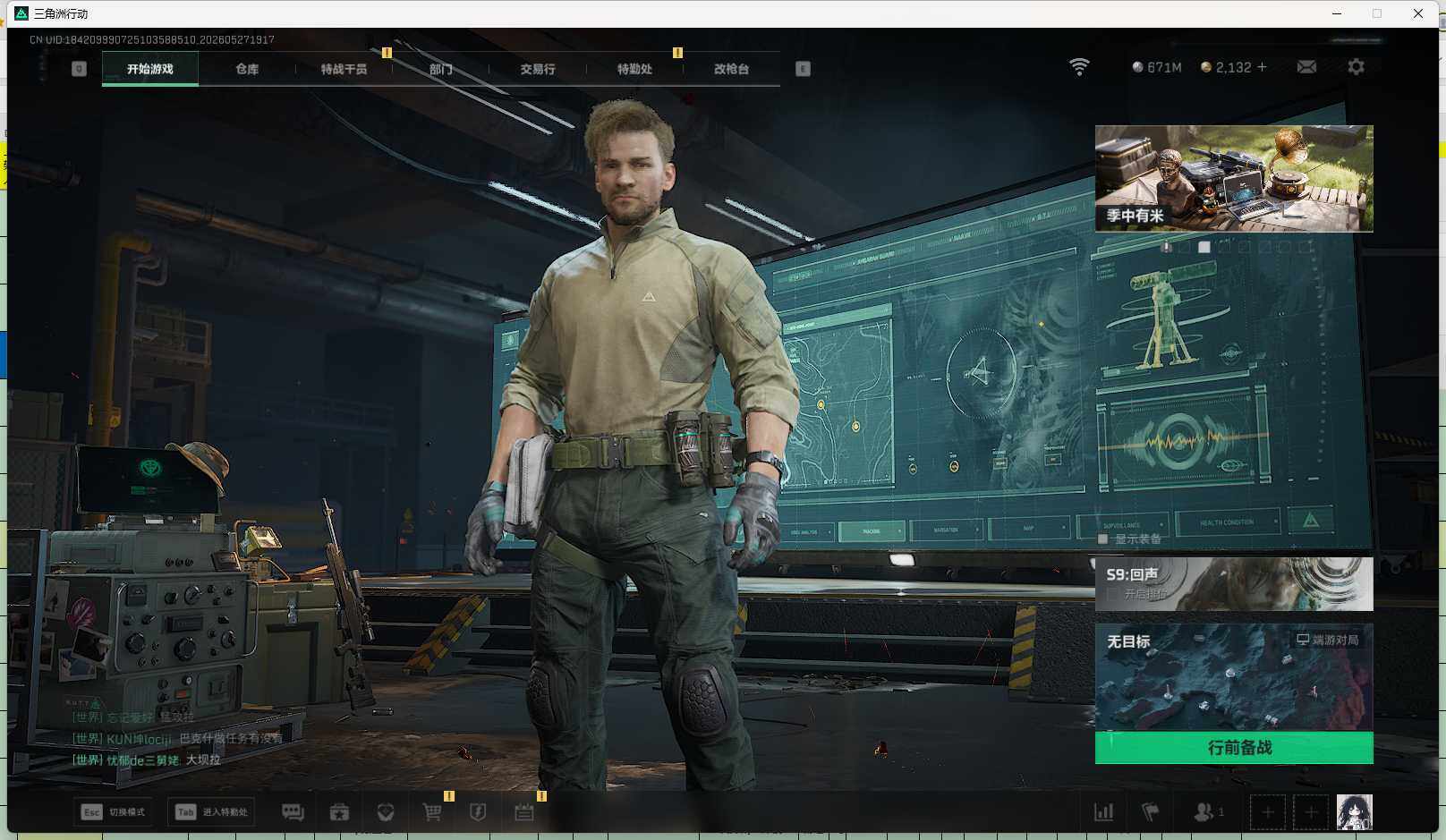
Task: Click the E key next-tab icon
Action: (803, 69)
